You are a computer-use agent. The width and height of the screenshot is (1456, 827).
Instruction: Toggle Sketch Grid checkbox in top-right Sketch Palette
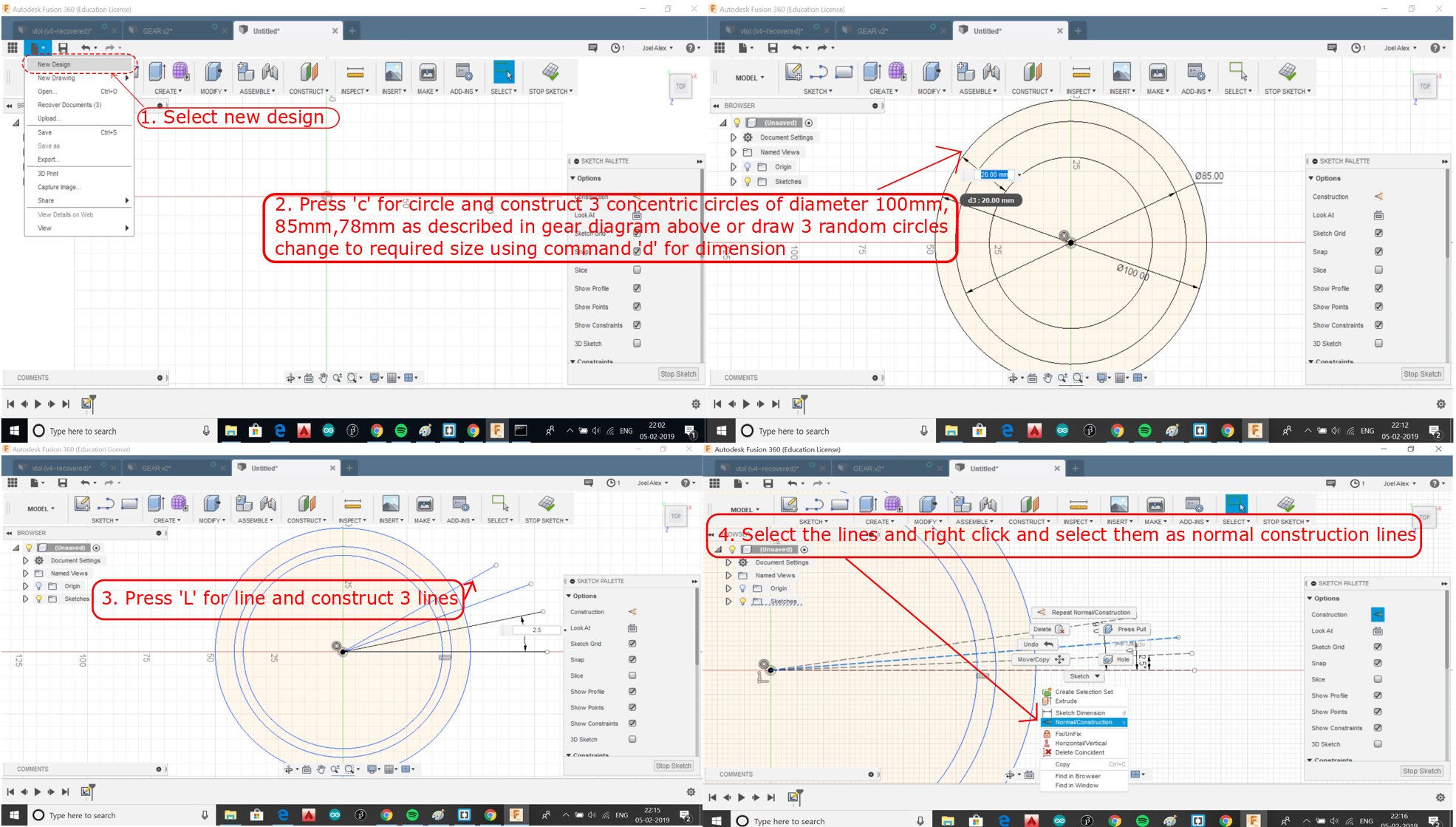pyautogui.click(x=1378, y=234)
